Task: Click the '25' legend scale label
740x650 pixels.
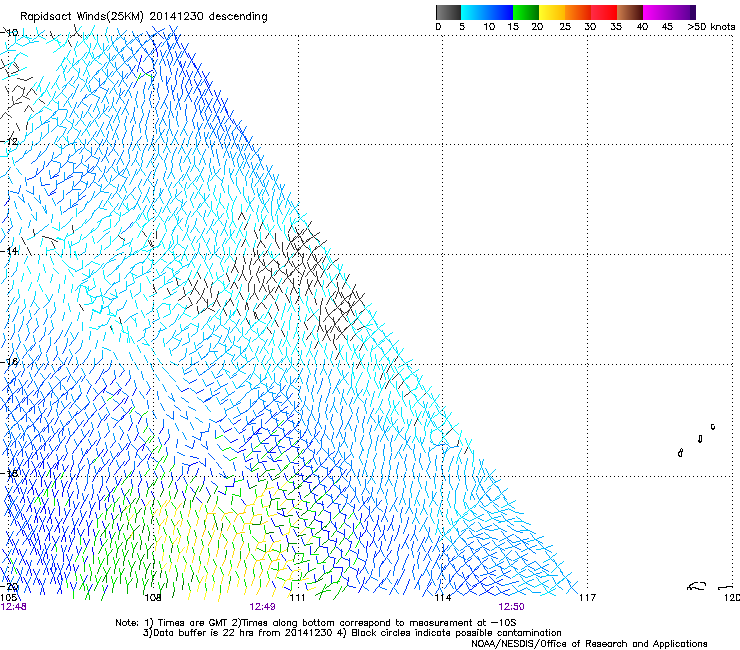Action: (x=565, y=27)
